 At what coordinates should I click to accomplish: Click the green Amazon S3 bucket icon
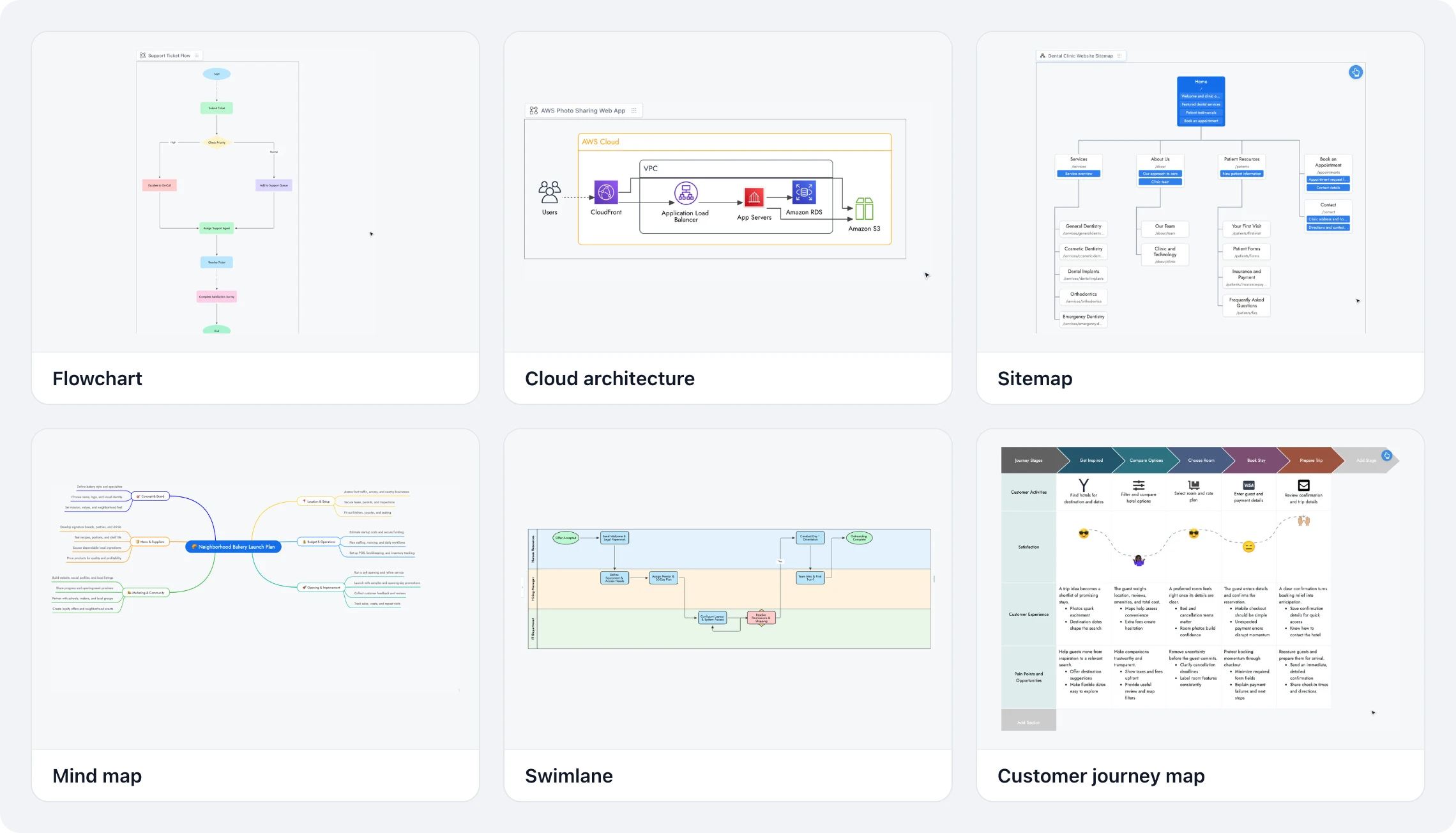(x=864, y=208)
